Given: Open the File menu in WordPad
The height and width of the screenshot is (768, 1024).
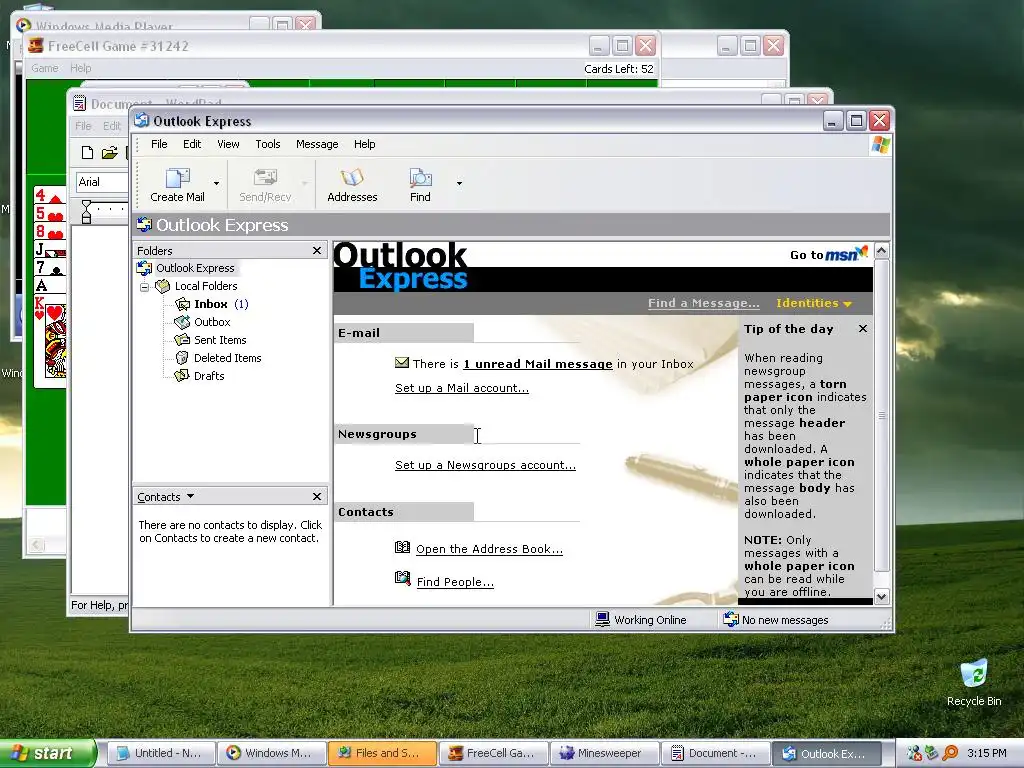Looking at the screenshot, I should tap(83, 126).
